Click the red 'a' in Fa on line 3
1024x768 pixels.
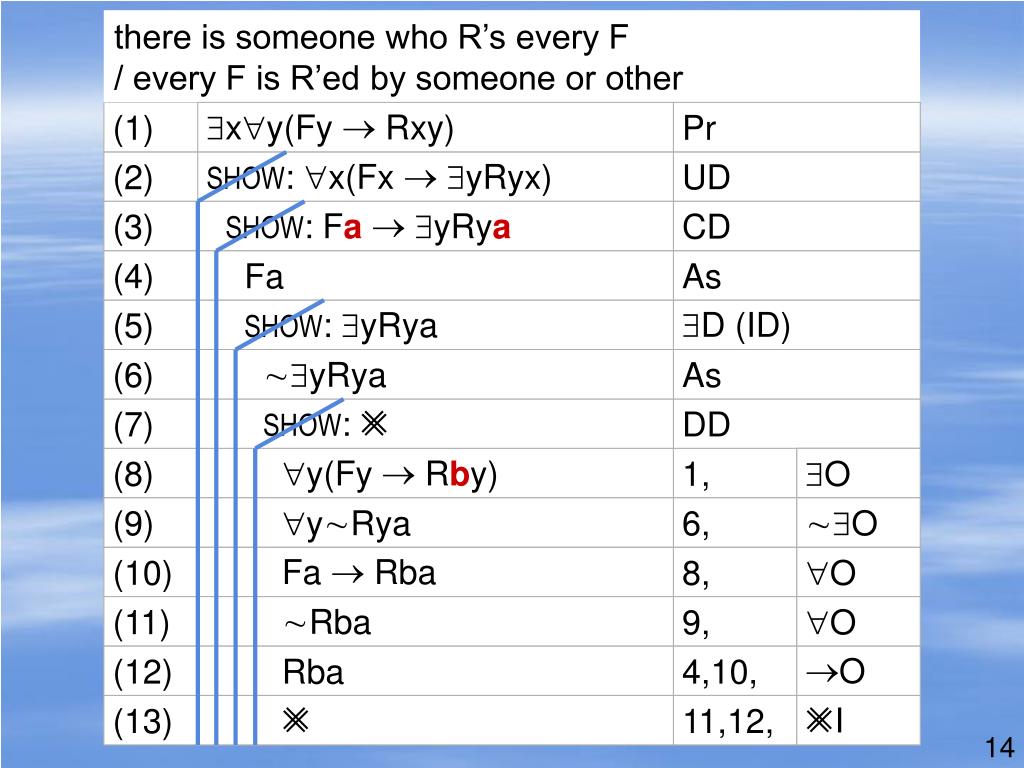(352, 228)
